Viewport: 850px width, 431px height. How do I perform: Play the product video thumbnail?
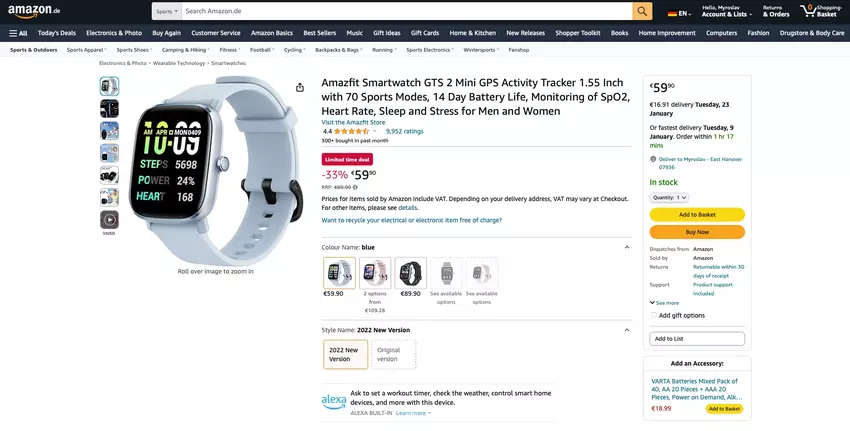(x=109, y=220)
